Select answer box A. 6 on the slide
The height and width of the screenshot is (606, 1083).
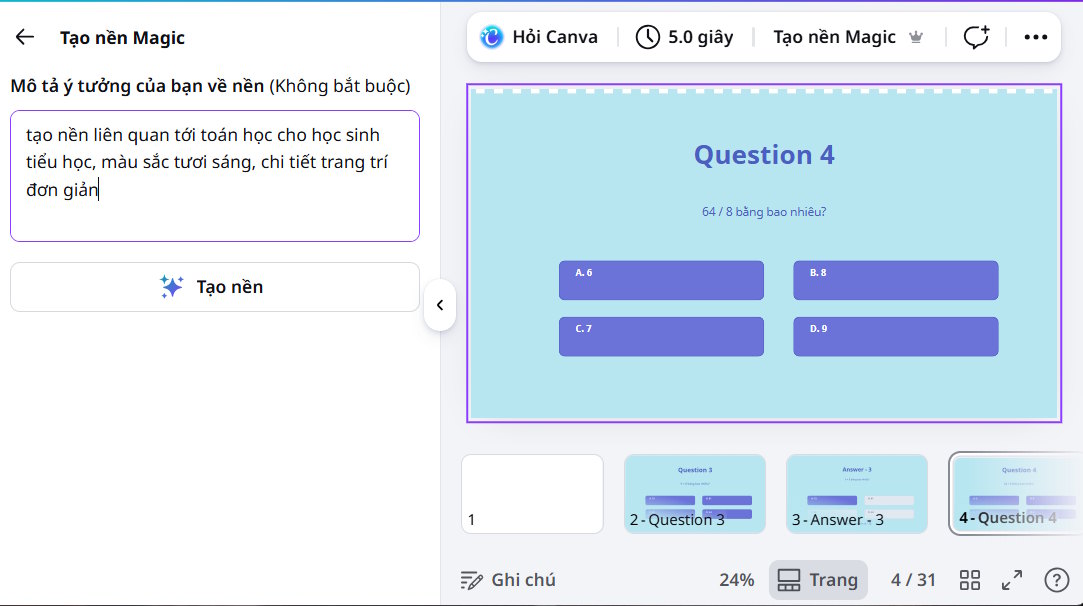click(x=660, y=280)
